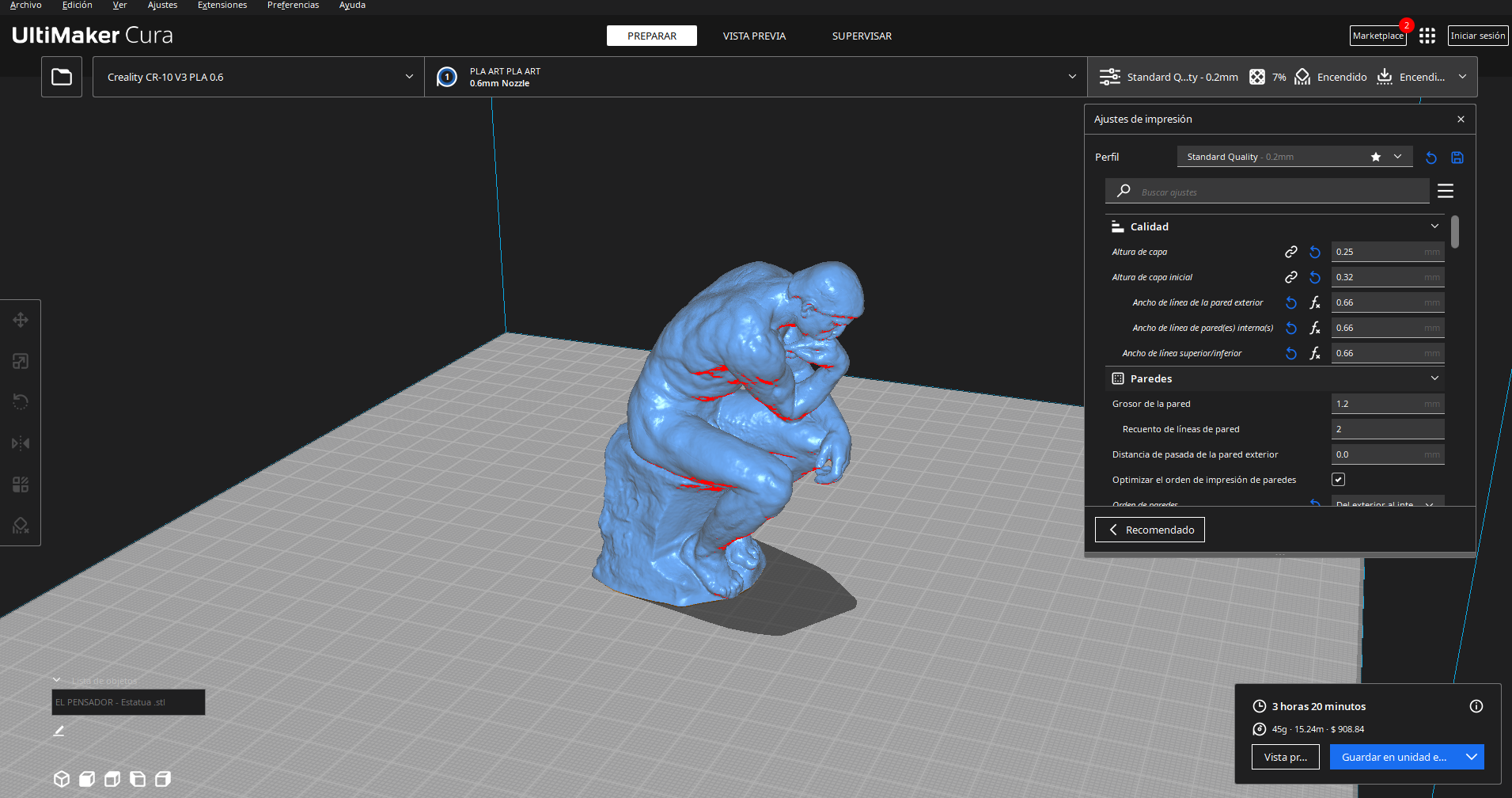Screen dimensions: 1512x798
Task: Switch to left side view cube icon
Action: [138, 779]
